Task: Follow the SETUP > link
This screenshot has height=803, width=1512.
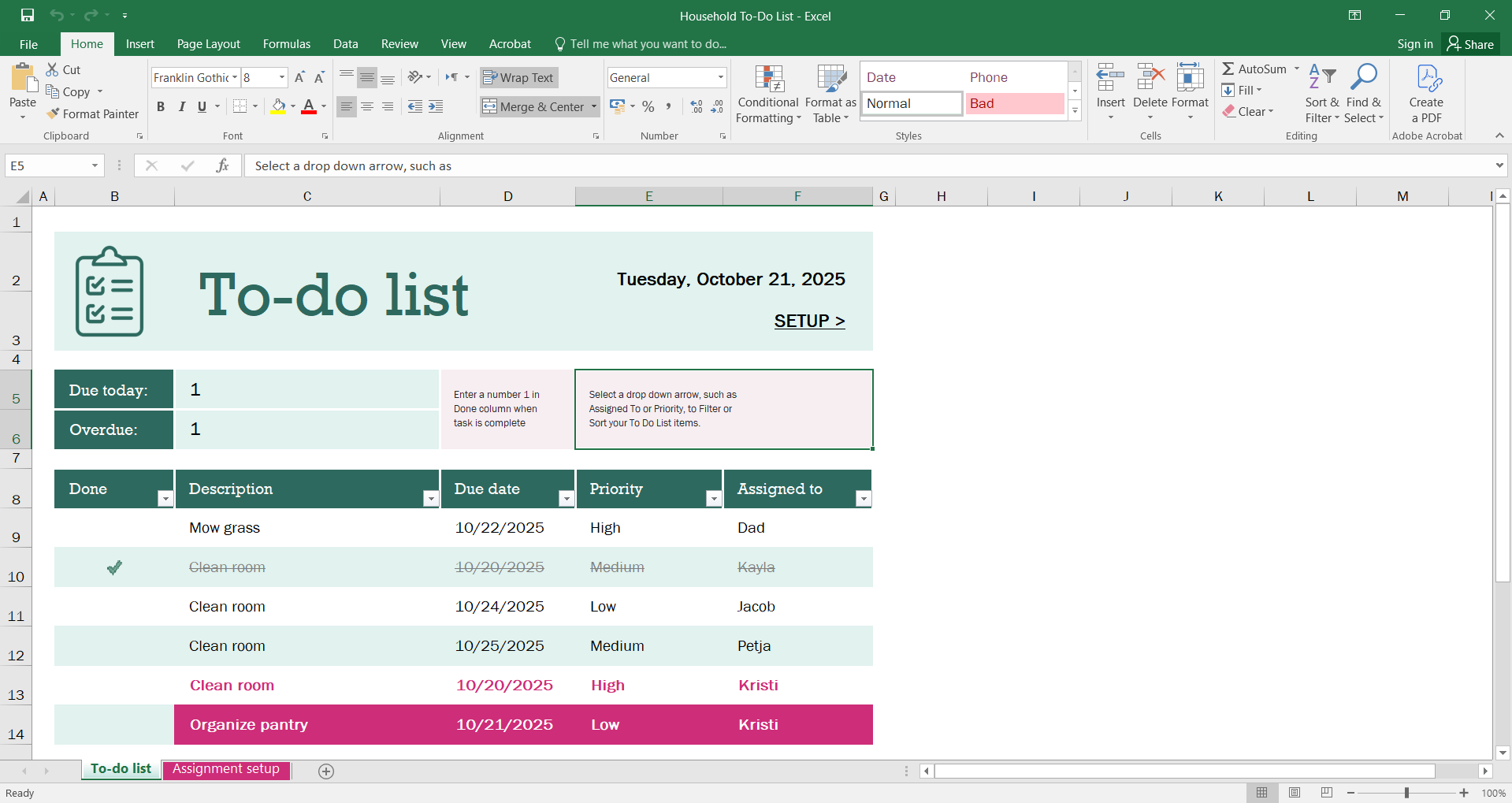Action: [809, 321]
